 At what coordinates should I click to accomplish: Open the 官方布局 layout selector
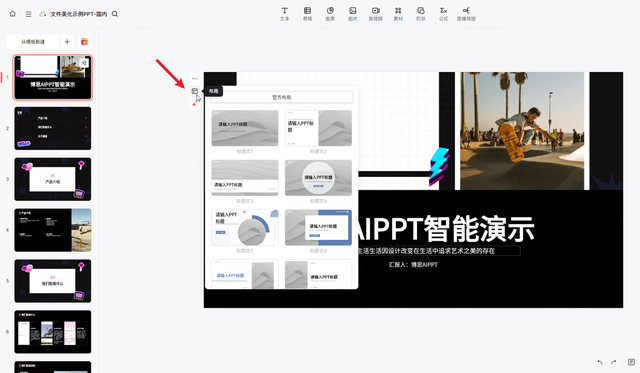(281, 97)
